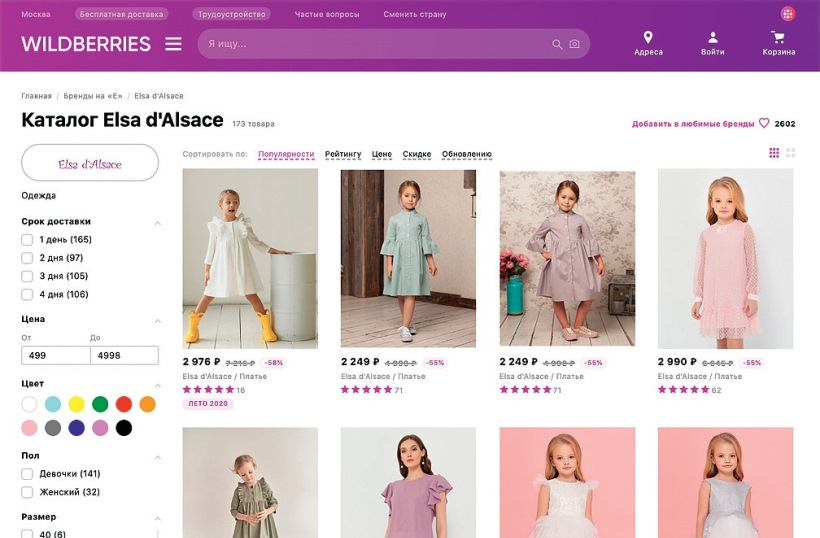Screen dimensions: 820x538
Task: Open the mint green dress product image
Action: click(x=408, y=258)
